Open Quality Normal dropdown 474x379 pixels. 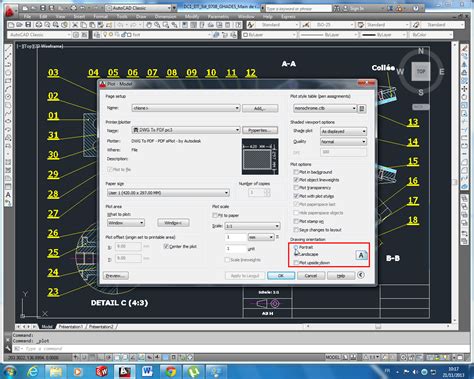click(x=344, y=142)
